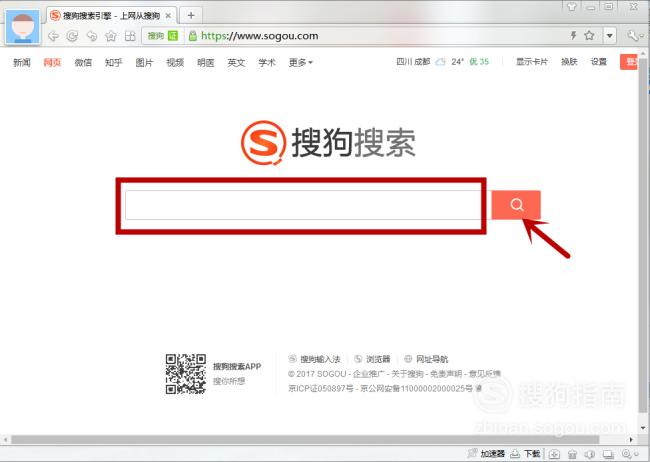
Task: Click the horizontal scrollbar thumb
Action: 305,440
